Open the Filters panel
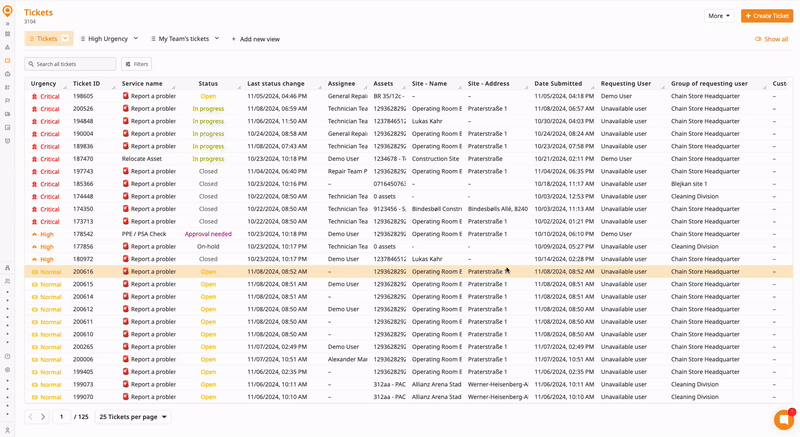800x437 pixels. click(x=136, y=64)
